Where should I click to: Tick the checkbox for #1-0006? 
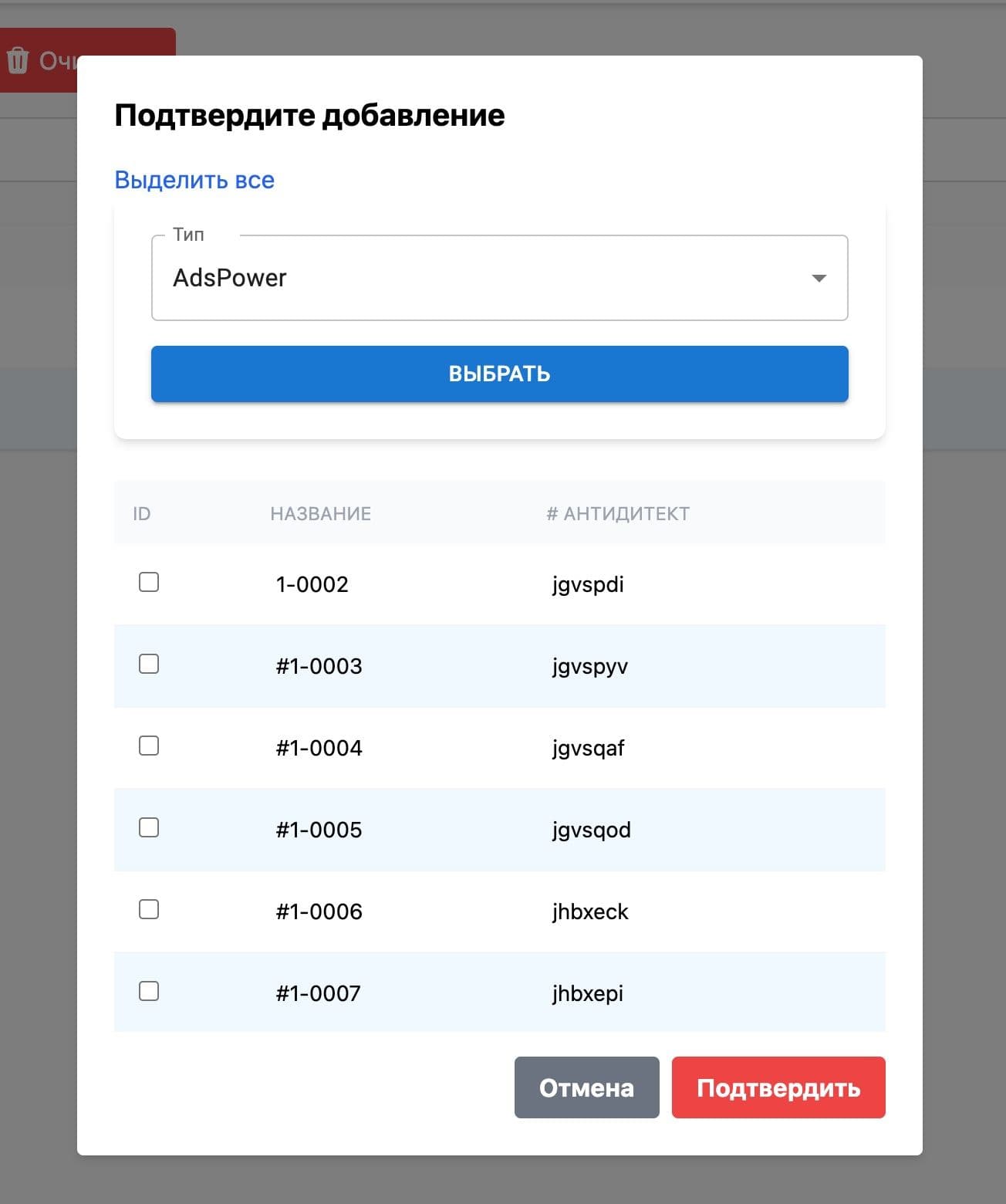tap(148, 910)
